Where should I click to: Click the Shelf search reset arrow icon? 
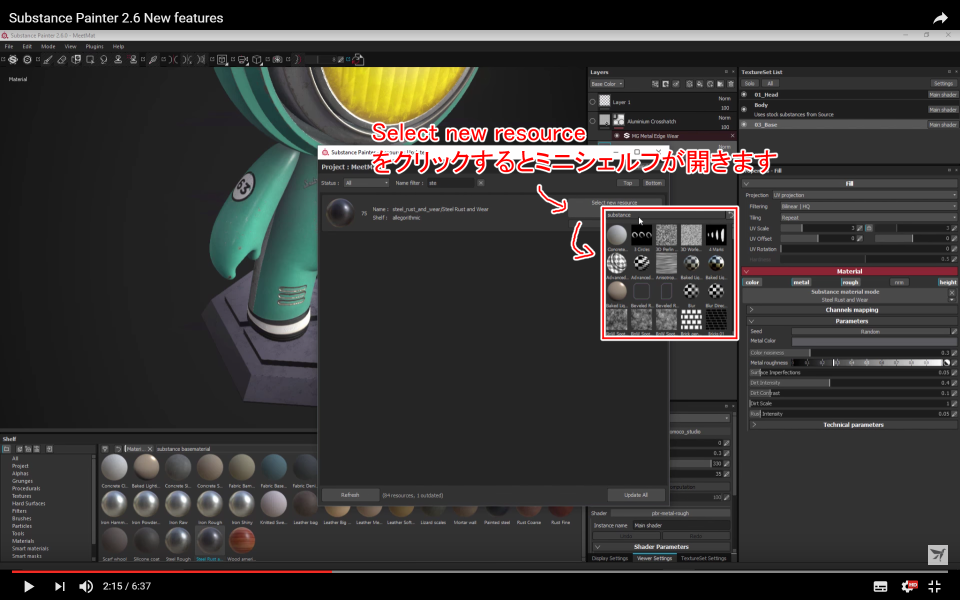(118, 449)
